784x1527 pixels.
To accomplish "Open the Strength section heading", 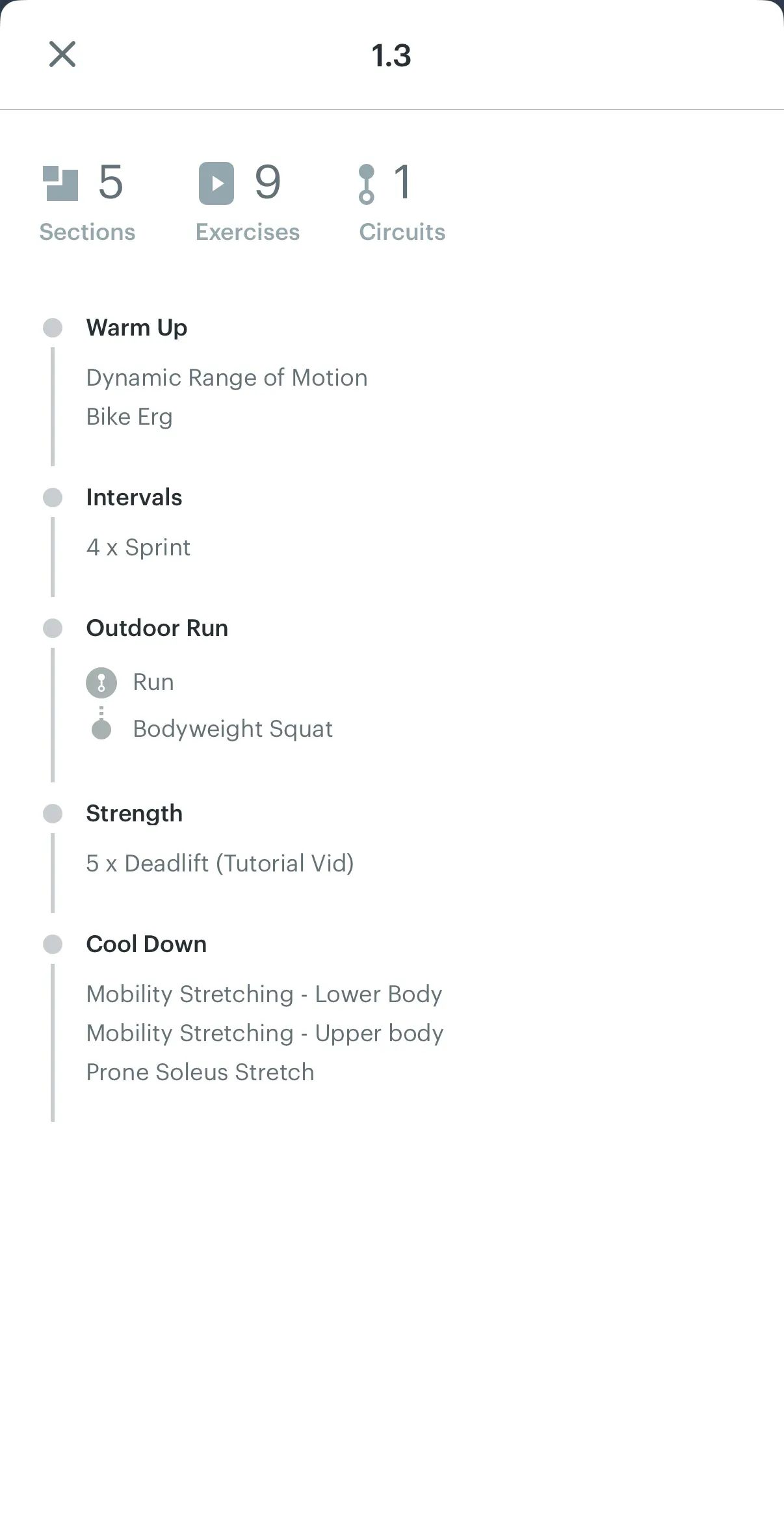I will (x=135, y=814).
